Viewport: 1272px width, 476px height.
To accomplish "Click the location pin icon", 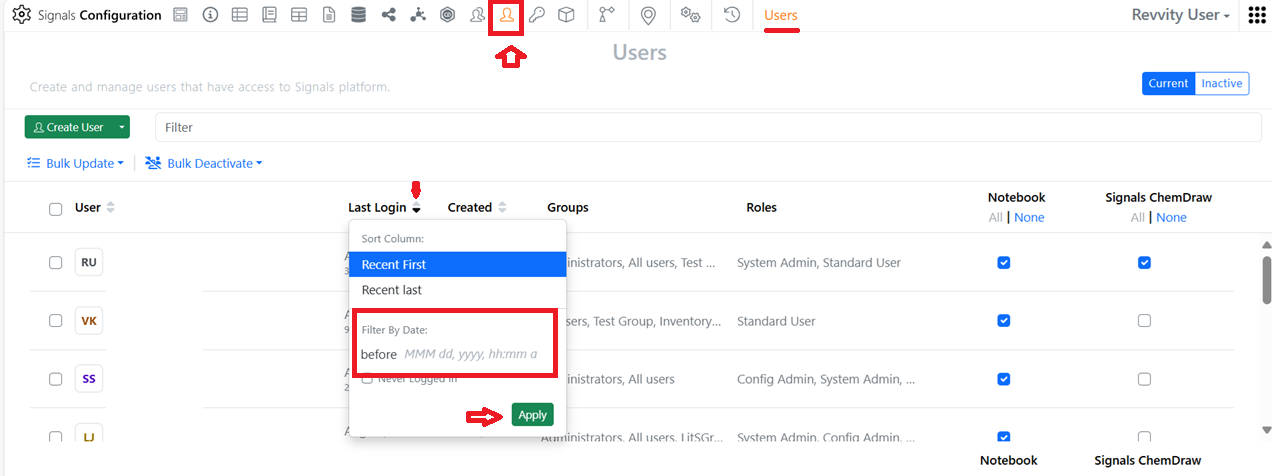I will tap(648, 16).
